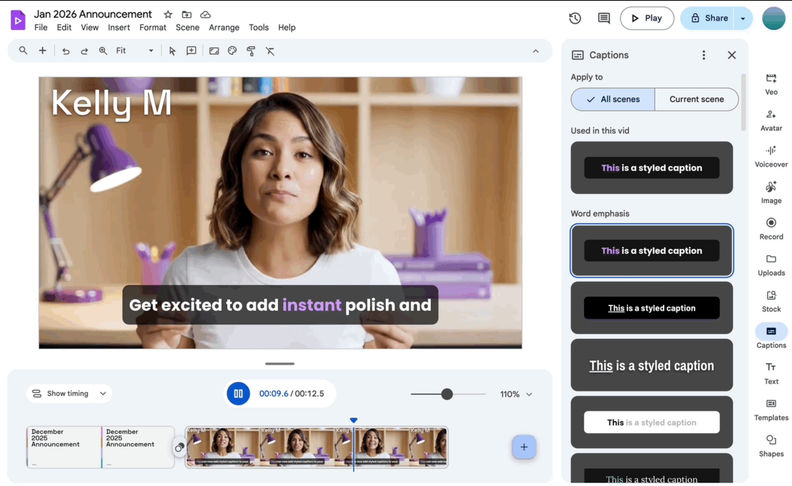Open the Help menu
This screenshot has height=486, width=792.
286,27
